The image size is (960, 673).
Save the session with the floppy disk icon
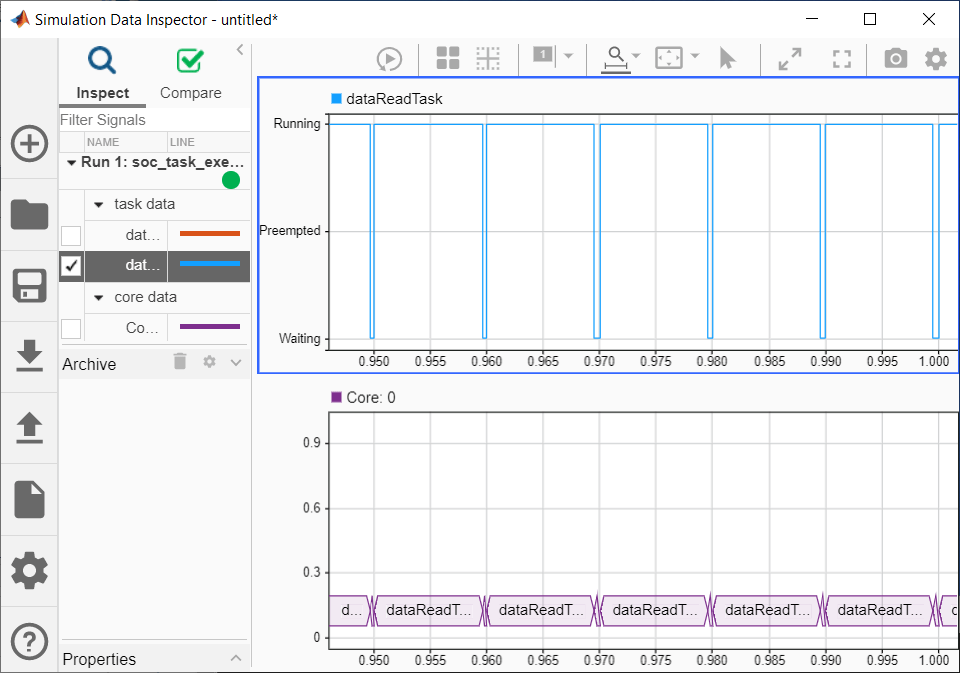29,285
